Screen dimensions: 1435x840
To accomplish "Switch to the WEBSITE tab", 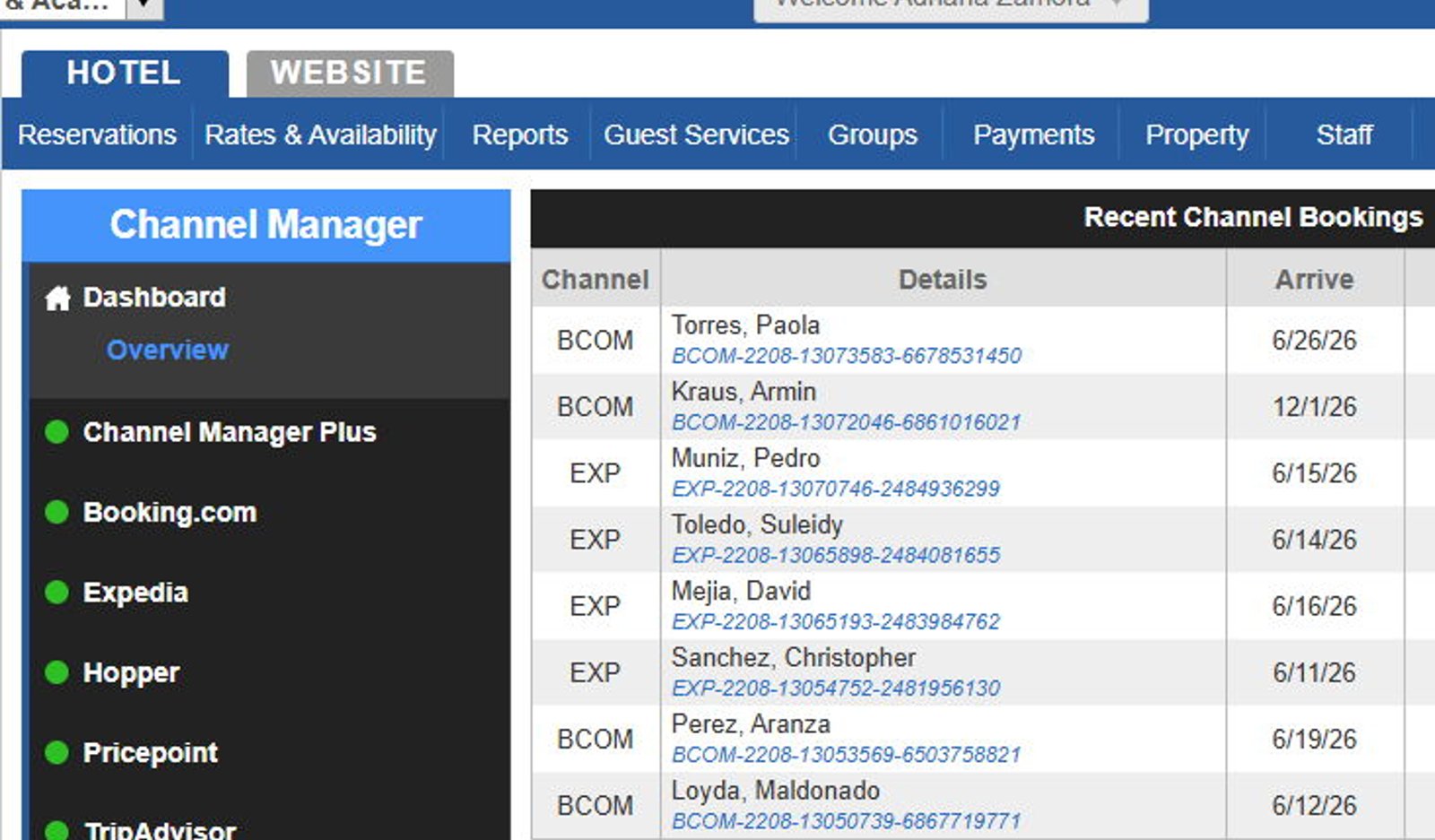I will pos(349,73).
